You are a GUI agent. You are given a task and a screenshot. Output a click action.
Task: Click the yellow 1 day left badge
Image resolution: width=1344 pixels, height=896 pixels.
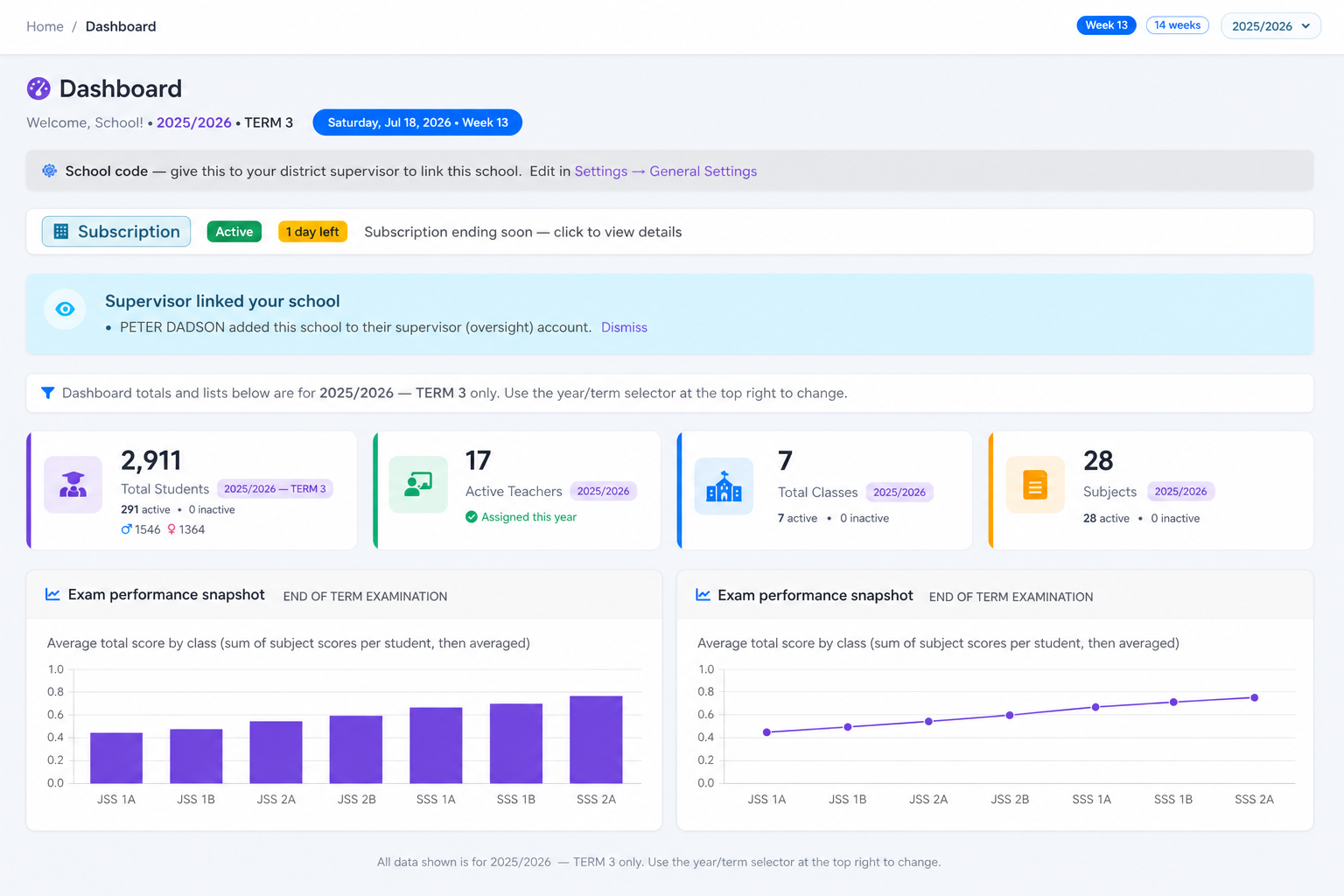click(x=312, y=232)
